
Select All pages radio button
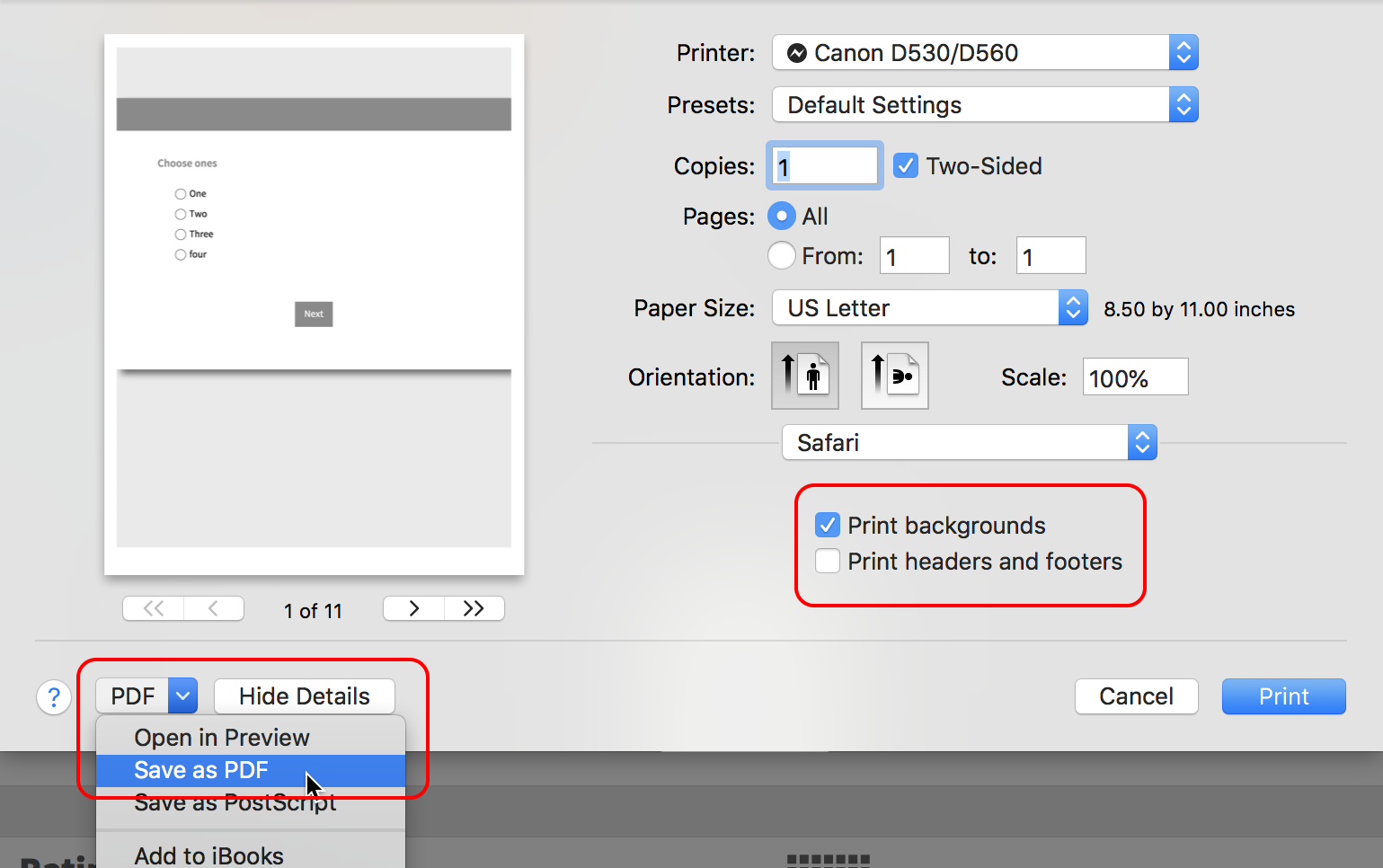[x=782, y=217]
